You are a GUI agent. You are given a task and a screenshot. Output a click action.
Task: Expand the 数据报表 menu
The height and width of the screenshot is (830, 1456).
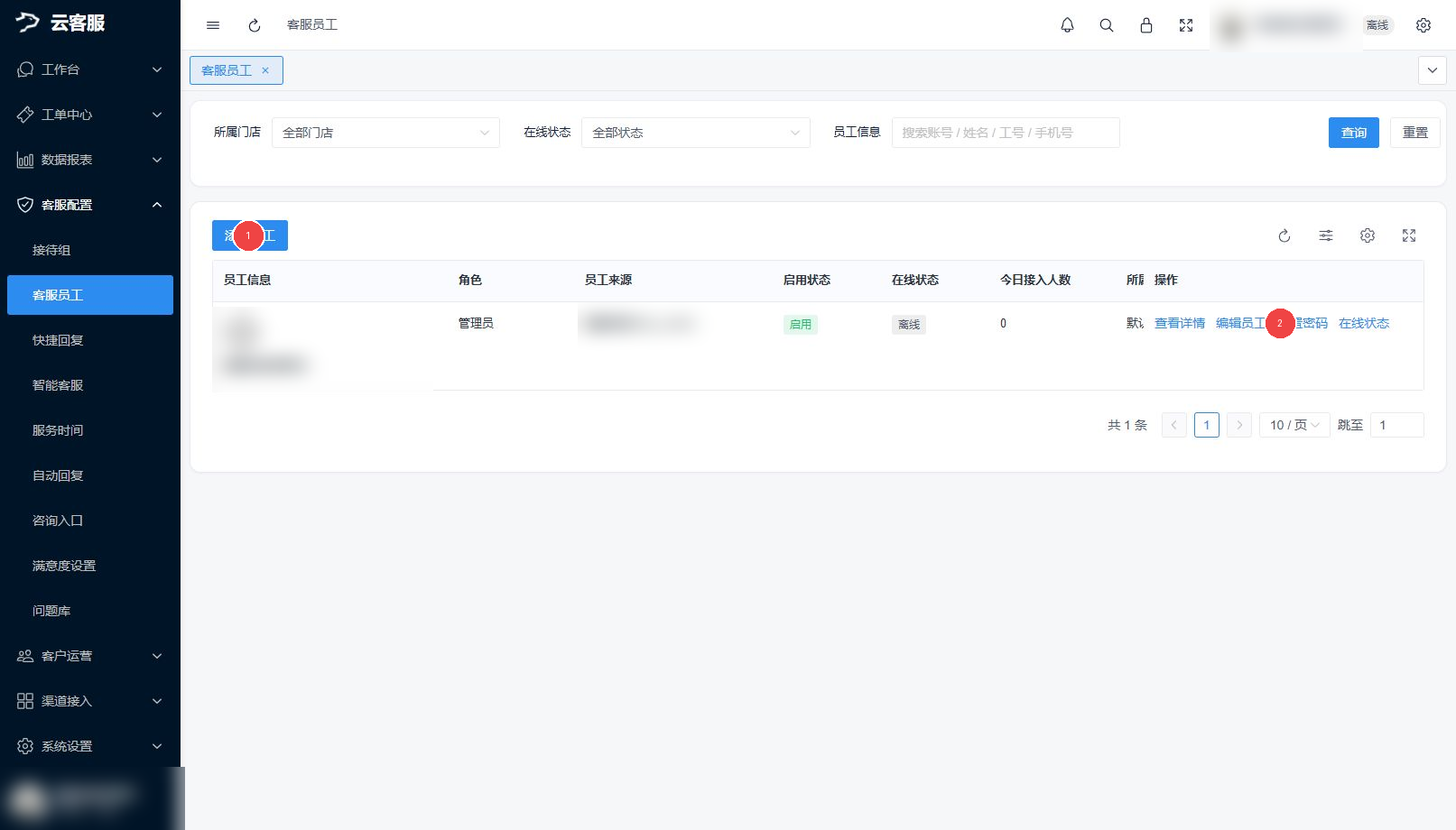pyautogui.click(x=90, y=160)
